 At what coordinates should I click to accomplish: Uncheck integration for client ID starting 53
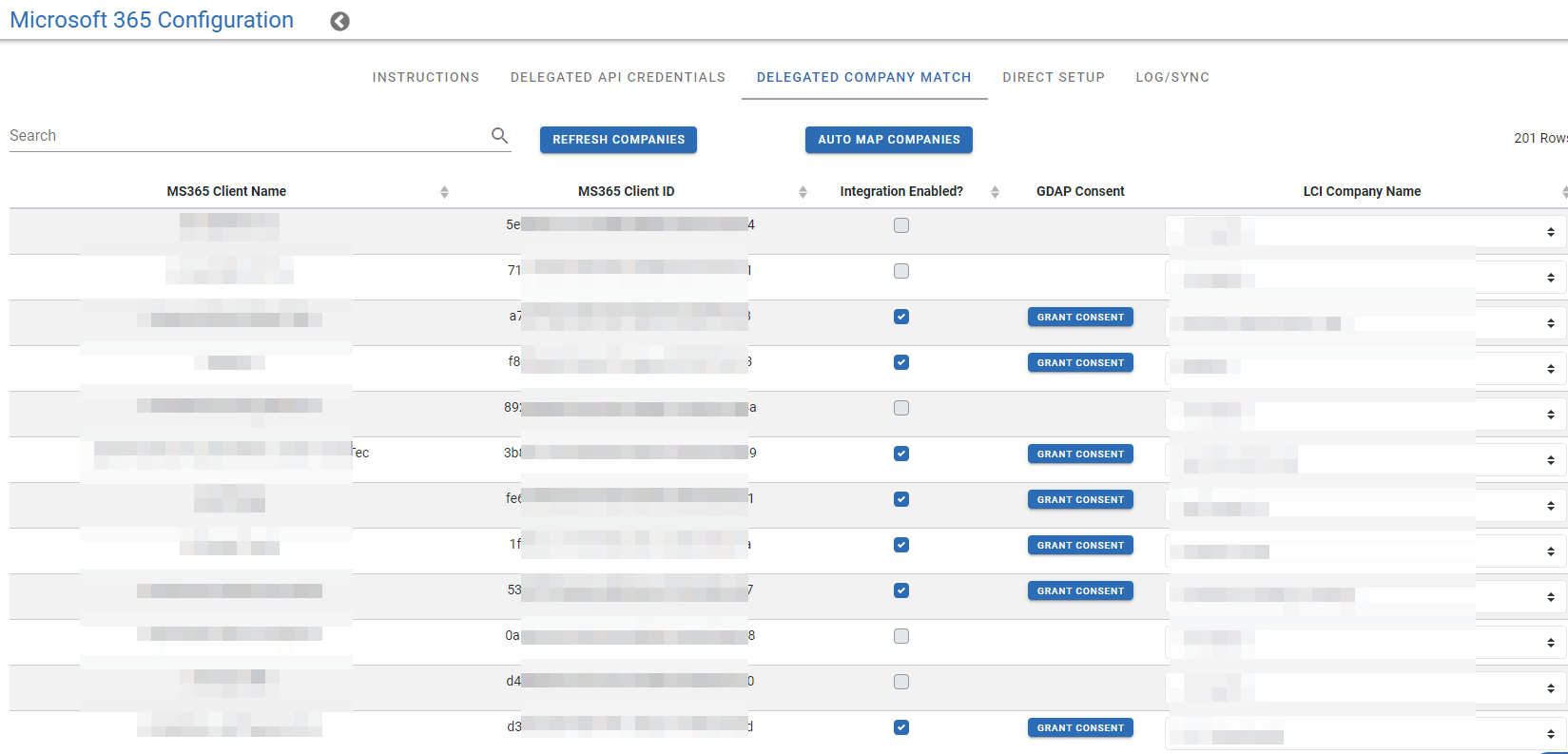[901, 590]
